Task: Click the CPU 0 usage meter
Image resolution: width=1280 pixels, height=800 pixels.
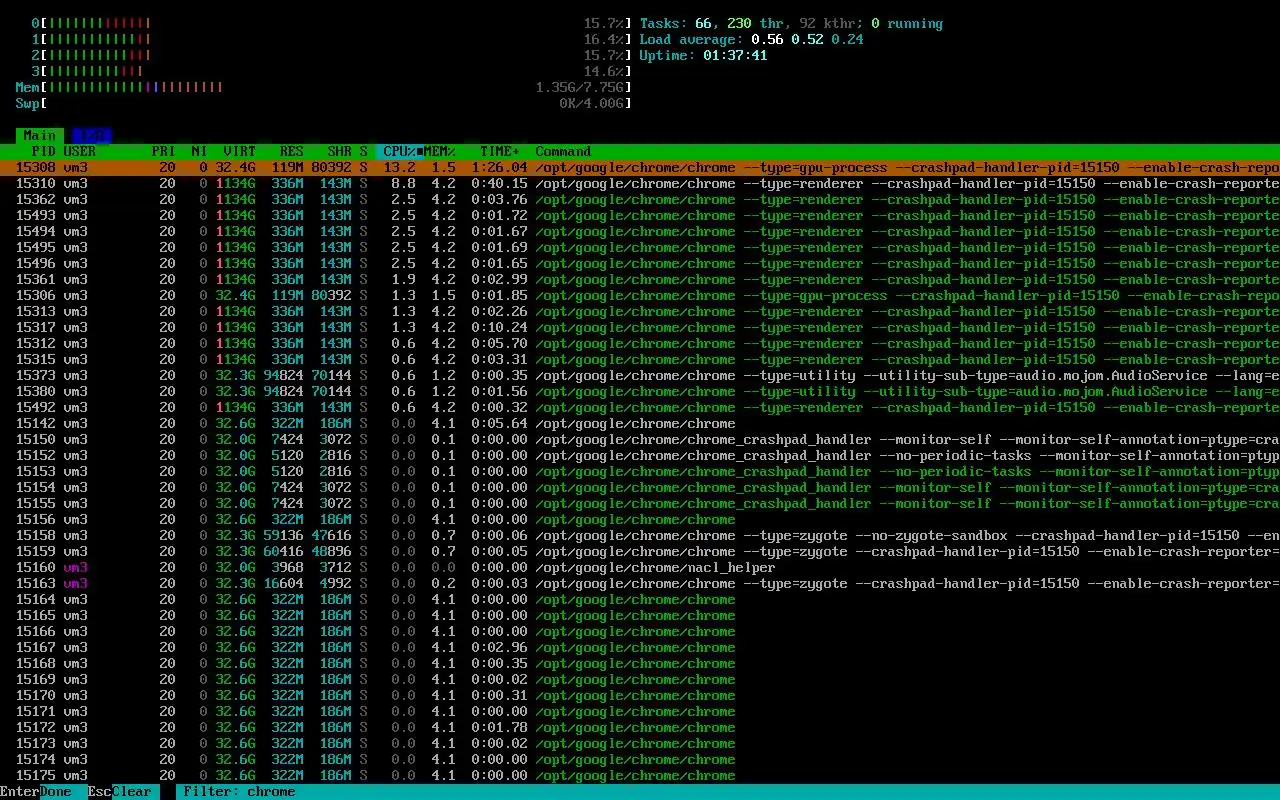Action: tap(332, 23)
